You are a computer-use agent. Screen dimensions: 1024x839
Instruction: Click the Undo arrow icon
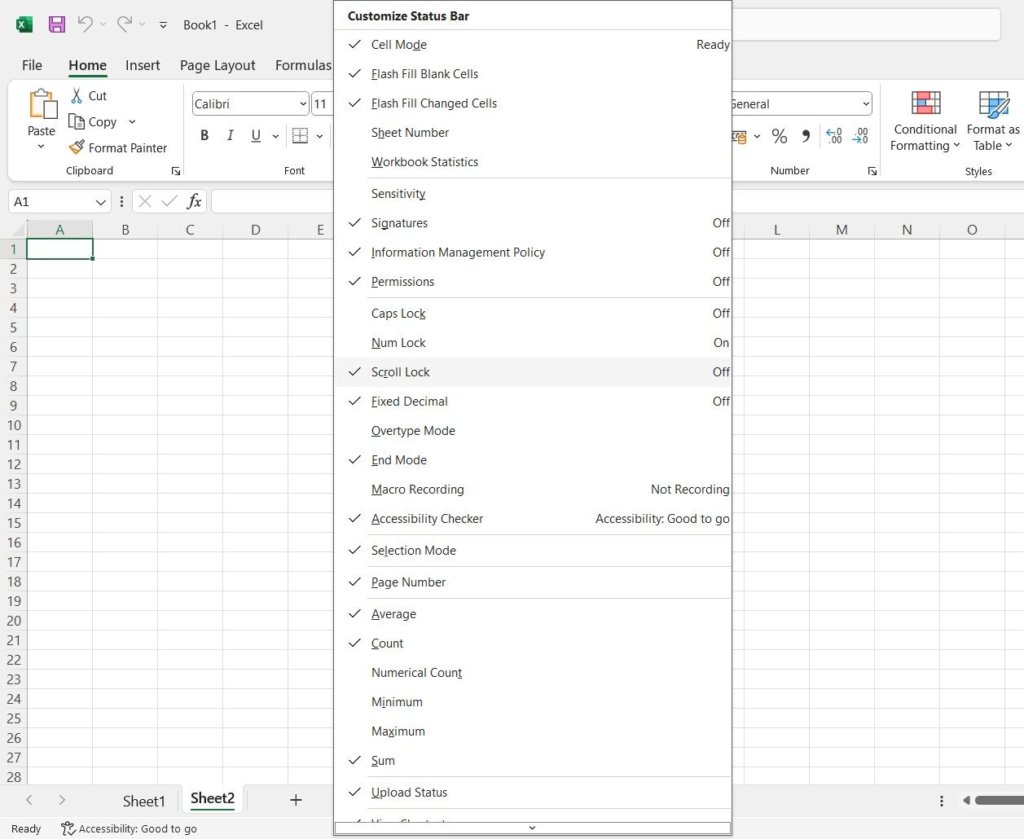click(x=85, y=24)
